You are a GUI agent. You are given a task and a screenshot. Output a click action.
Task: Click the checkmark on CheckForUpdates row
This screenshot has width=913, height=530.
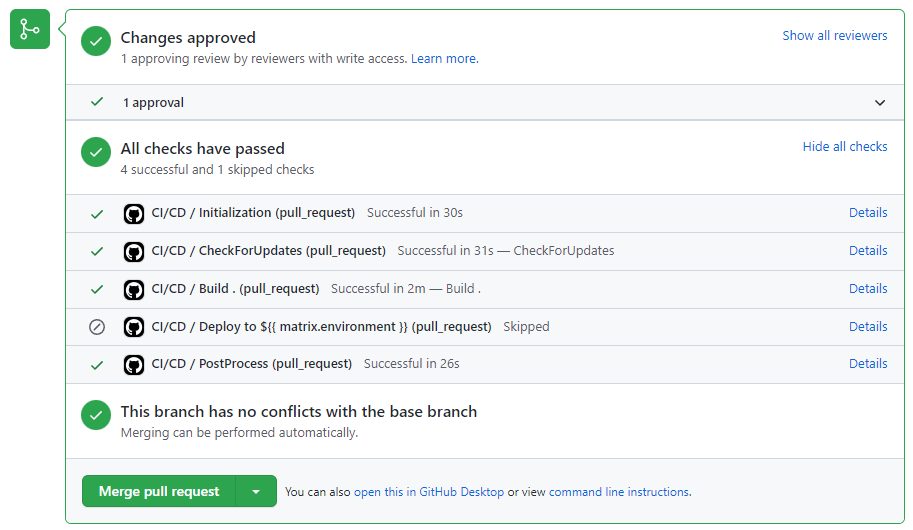(x=97, y=252)
